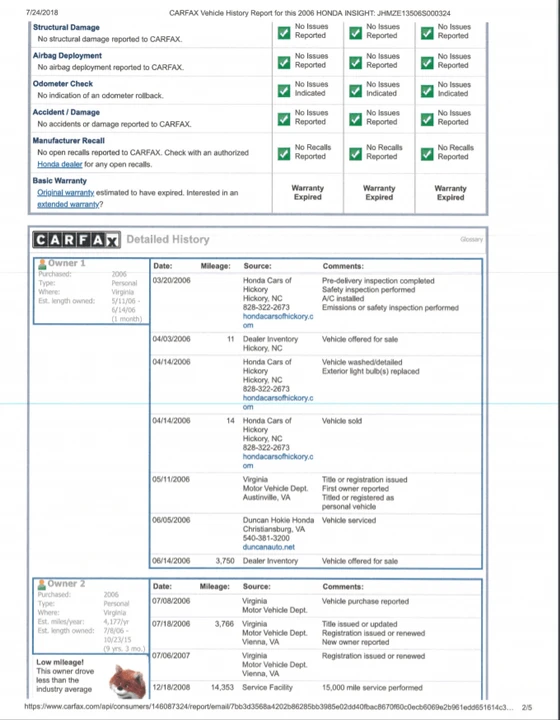Click last green checkmark in Airbag Deployment row

427,62
